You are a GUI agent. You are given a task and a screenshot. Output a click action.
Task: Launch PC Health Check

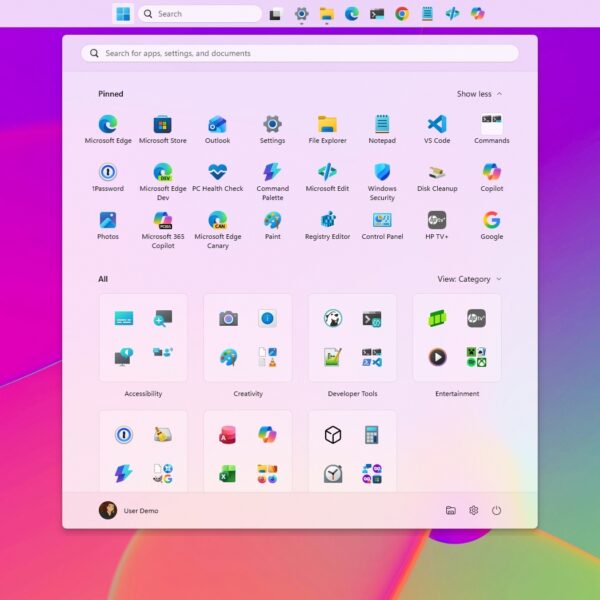217,178
